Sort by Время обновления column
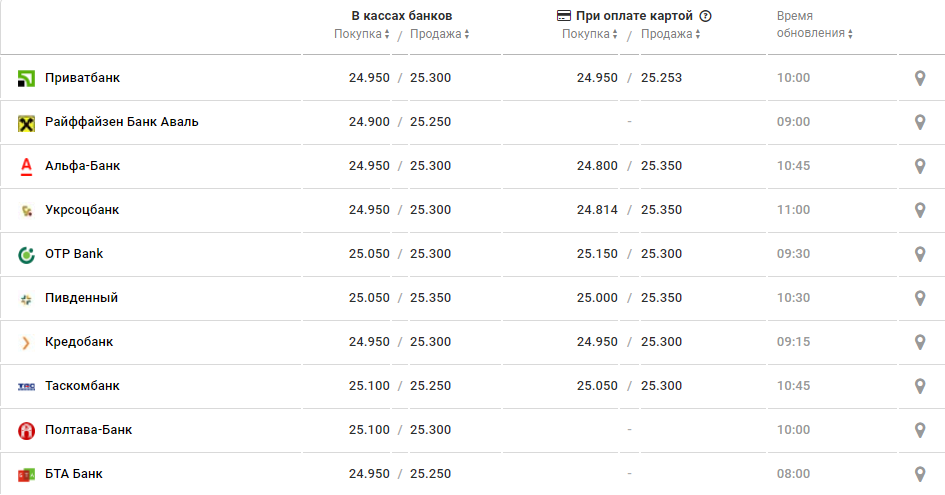The height and width of the screenshot is (495, 945). click(814, 34)
